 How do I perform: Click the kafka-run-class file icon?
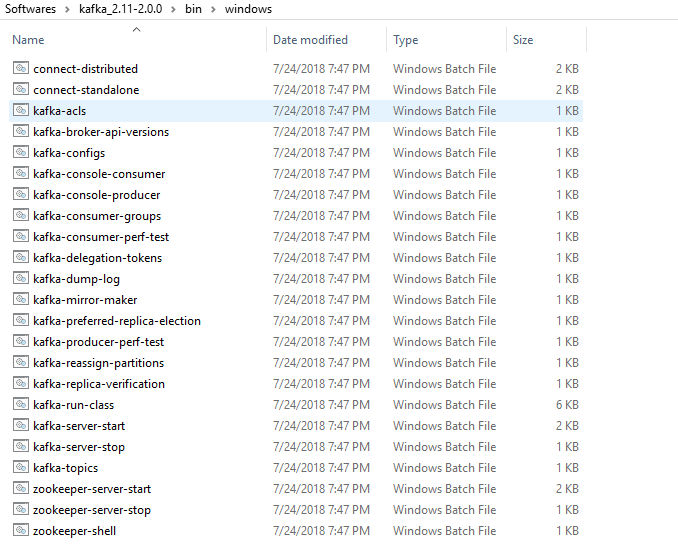[x=22, y=405]
